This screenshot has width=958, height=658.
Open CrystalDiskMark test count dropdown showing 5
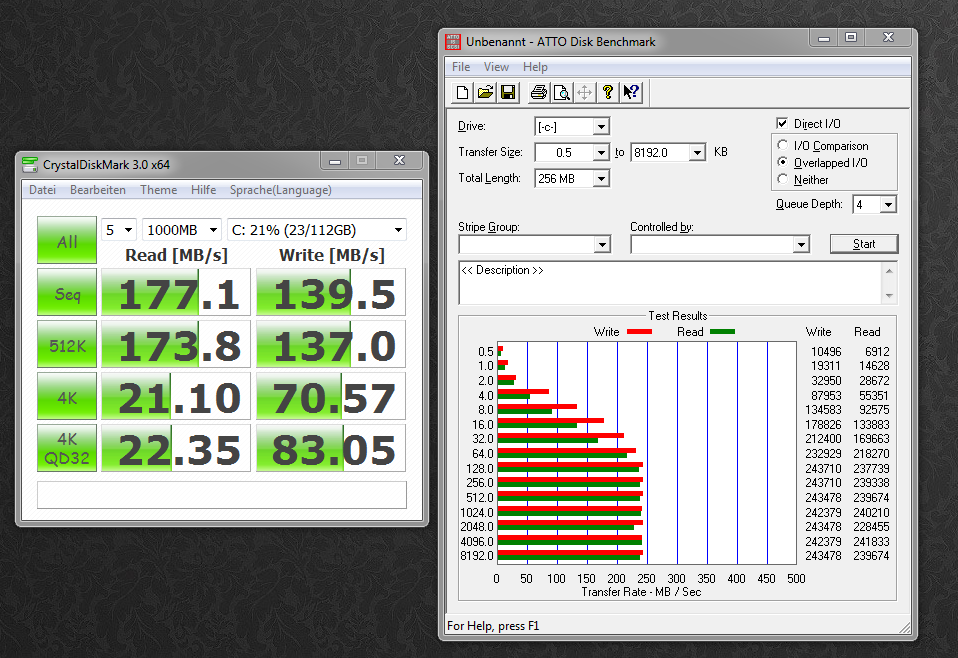coord(118,230)
